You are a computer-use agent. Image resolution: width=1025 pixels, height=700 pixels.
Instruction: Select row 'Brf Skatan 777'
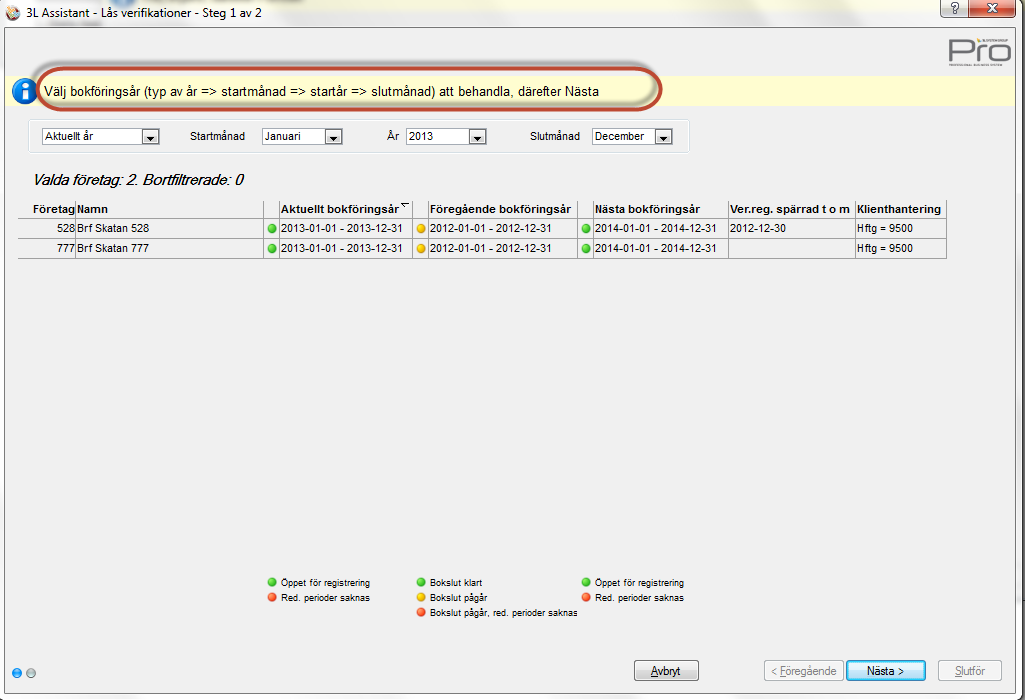482,248
